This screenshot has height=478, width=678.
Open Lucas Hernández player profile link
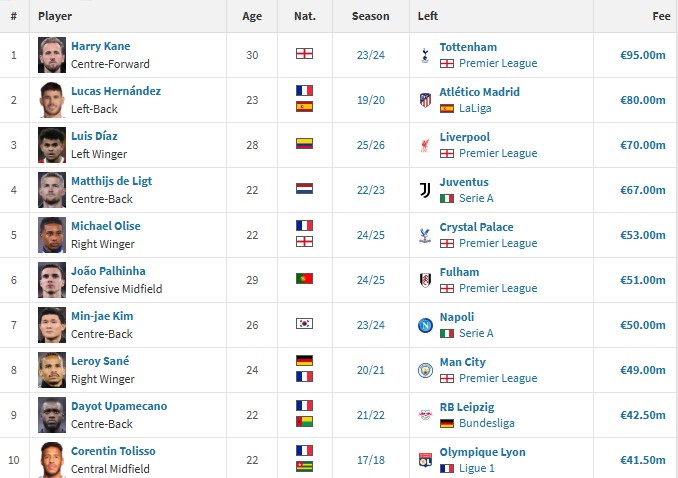(x=116, y=91)
